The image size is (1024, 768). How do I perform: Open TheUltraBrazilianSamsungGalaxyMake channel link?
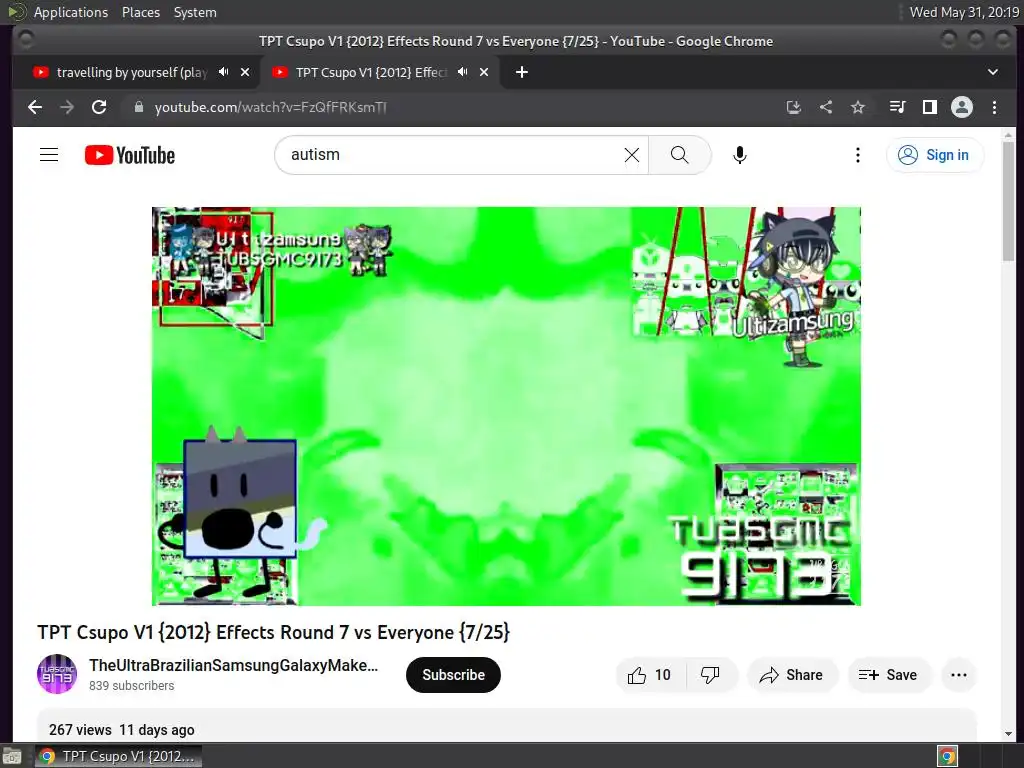click(x=234, y=665)
